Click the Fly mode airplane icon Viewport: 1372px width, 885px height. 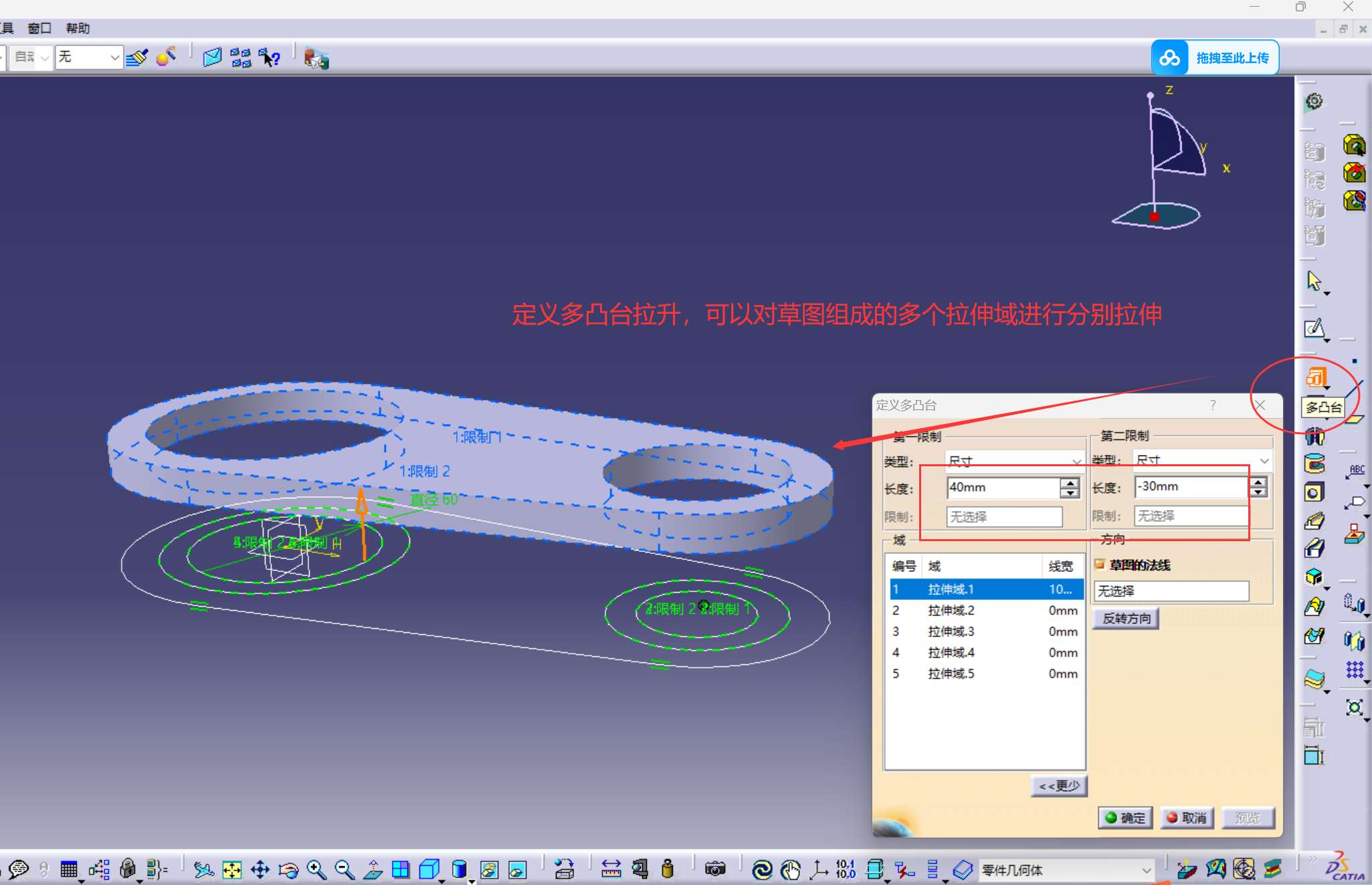tap(203, 870)
